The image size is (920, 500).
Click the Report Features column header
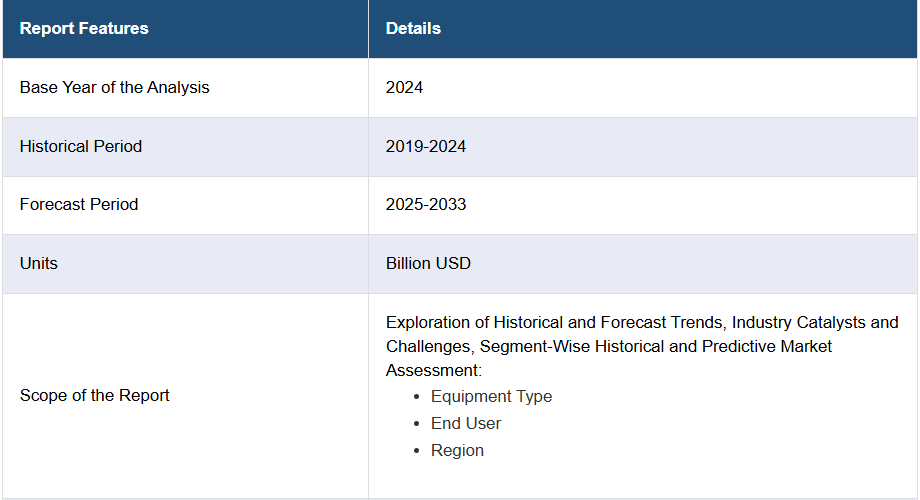(x=84, y=28)
